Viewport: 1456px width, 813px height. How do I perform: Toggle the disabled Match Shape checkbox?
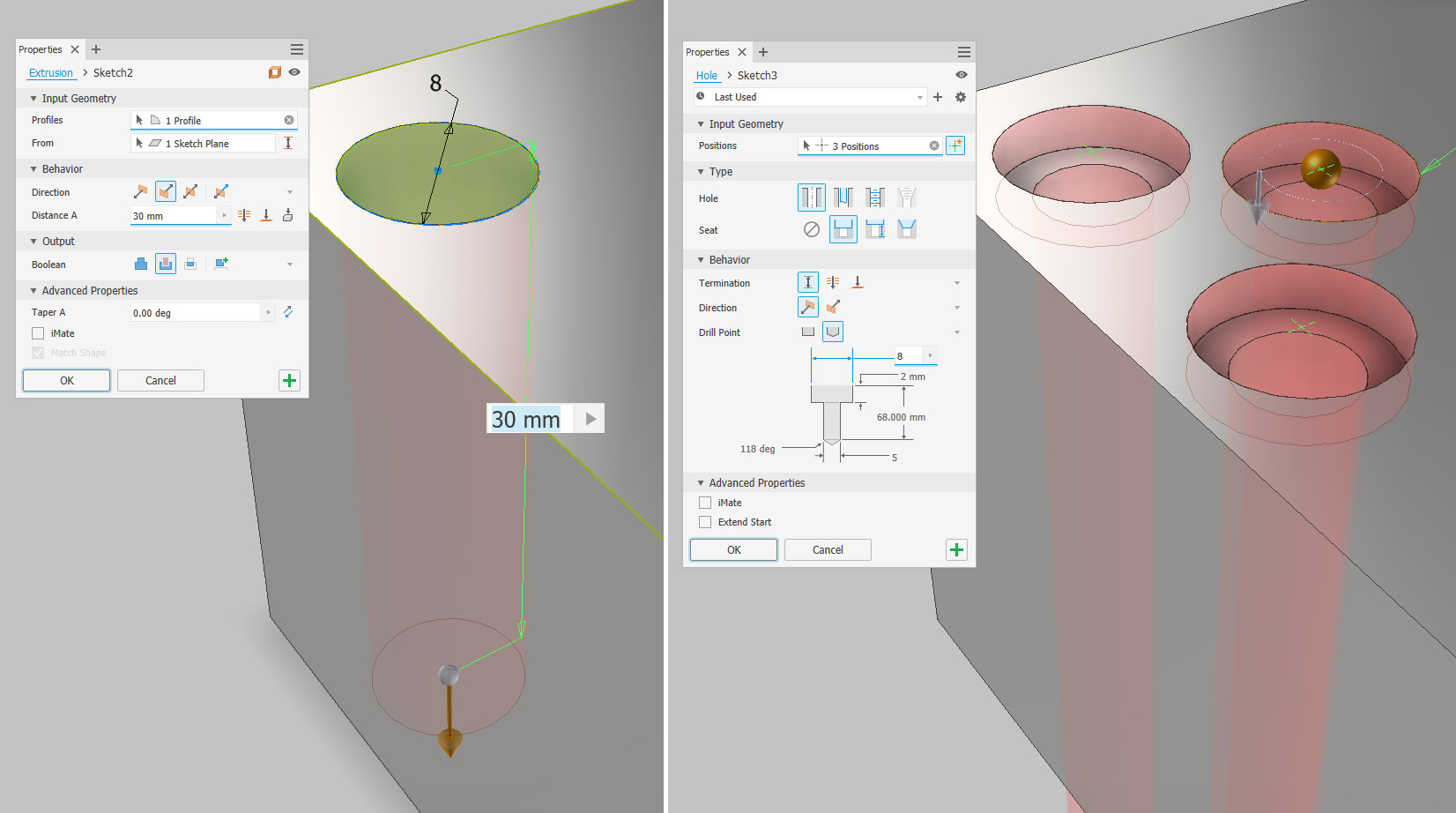coord(38,353)
